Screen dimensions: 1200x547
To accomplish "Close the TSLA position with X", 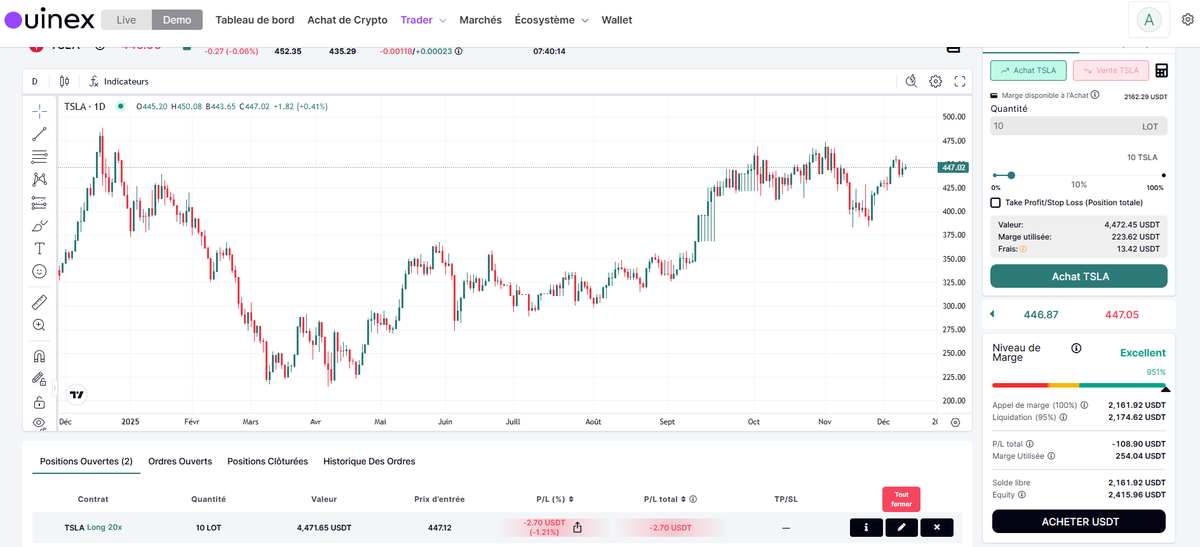I will coord(937,527).
